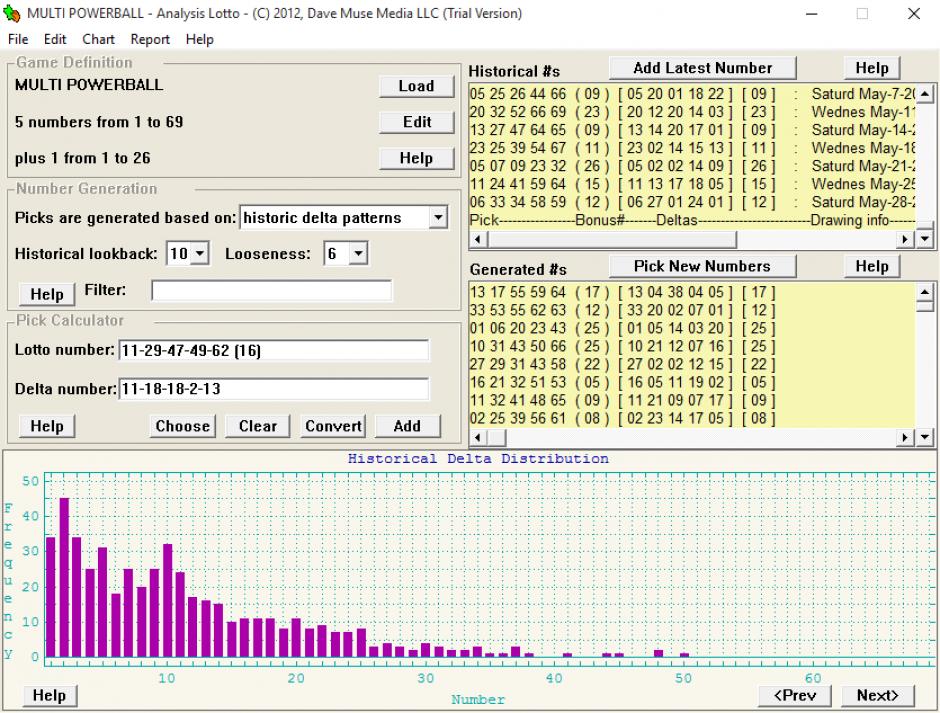Click the Generated list scroll down arrow
Image resolution: width=940 pixels, height=713 pixels.
924,437
